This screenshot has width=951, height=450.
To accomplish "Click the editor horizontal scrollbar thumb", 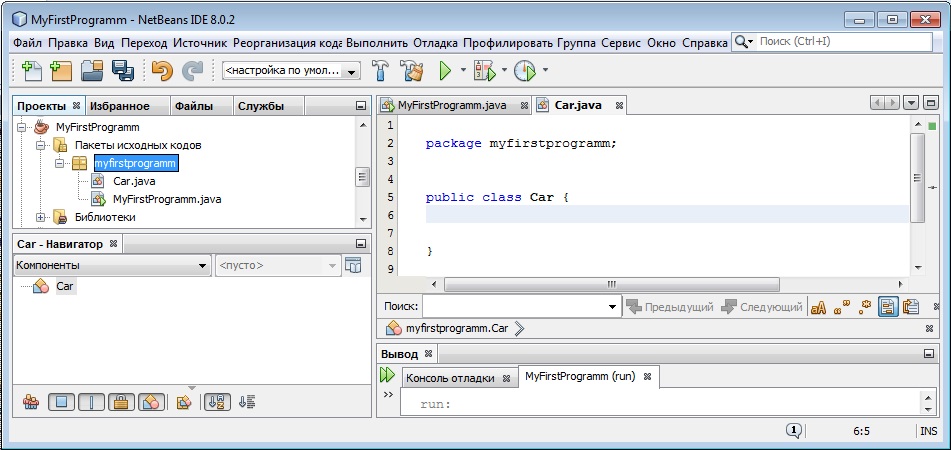I will click(611, 284).
